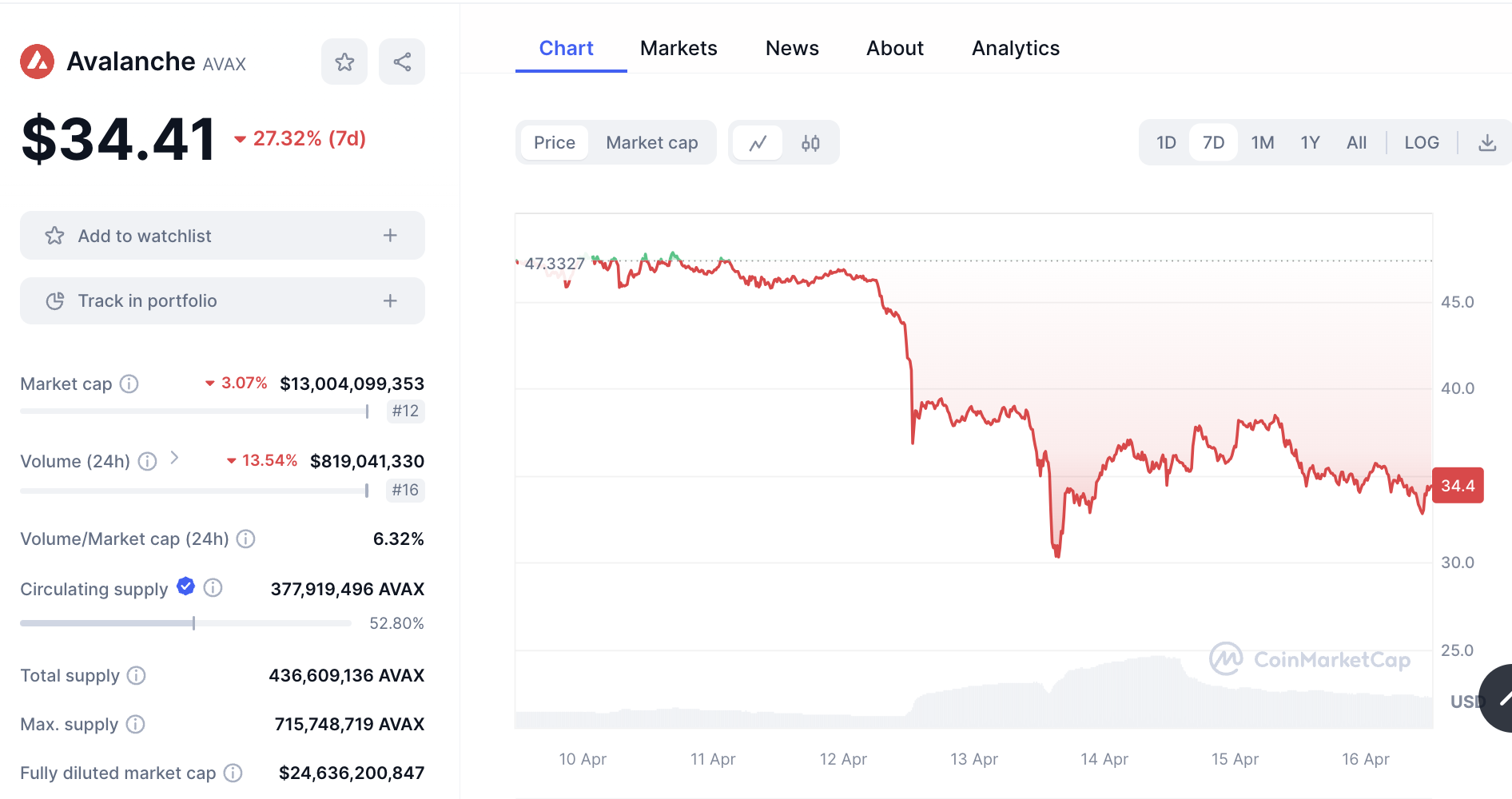1512x799 pixels.
Task: Click Market cap info icon
Action: (129, 384)
